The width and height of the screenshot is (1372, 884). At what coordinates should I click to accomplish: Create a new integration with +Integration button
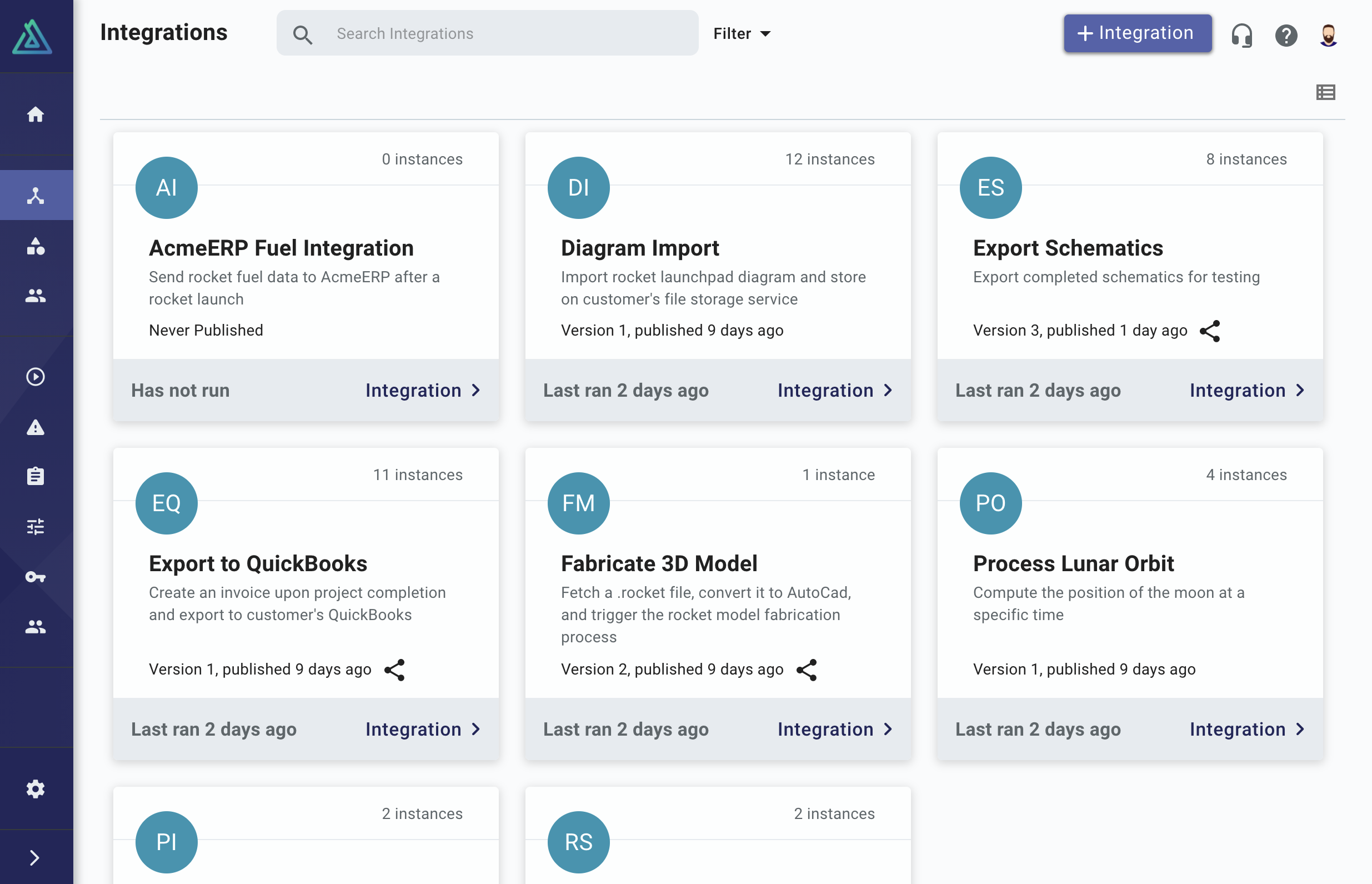(1137, 33)
